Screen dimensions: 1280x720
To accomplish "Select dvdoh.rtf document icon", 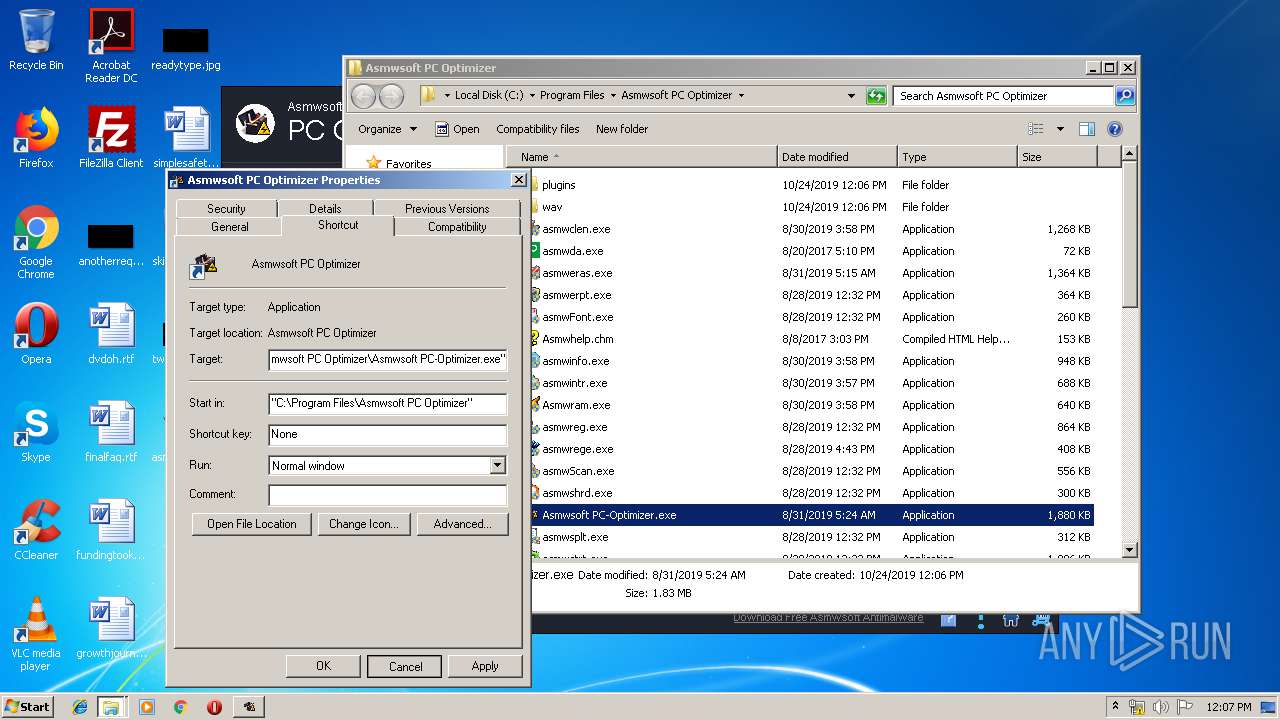I will coord(111,334).
